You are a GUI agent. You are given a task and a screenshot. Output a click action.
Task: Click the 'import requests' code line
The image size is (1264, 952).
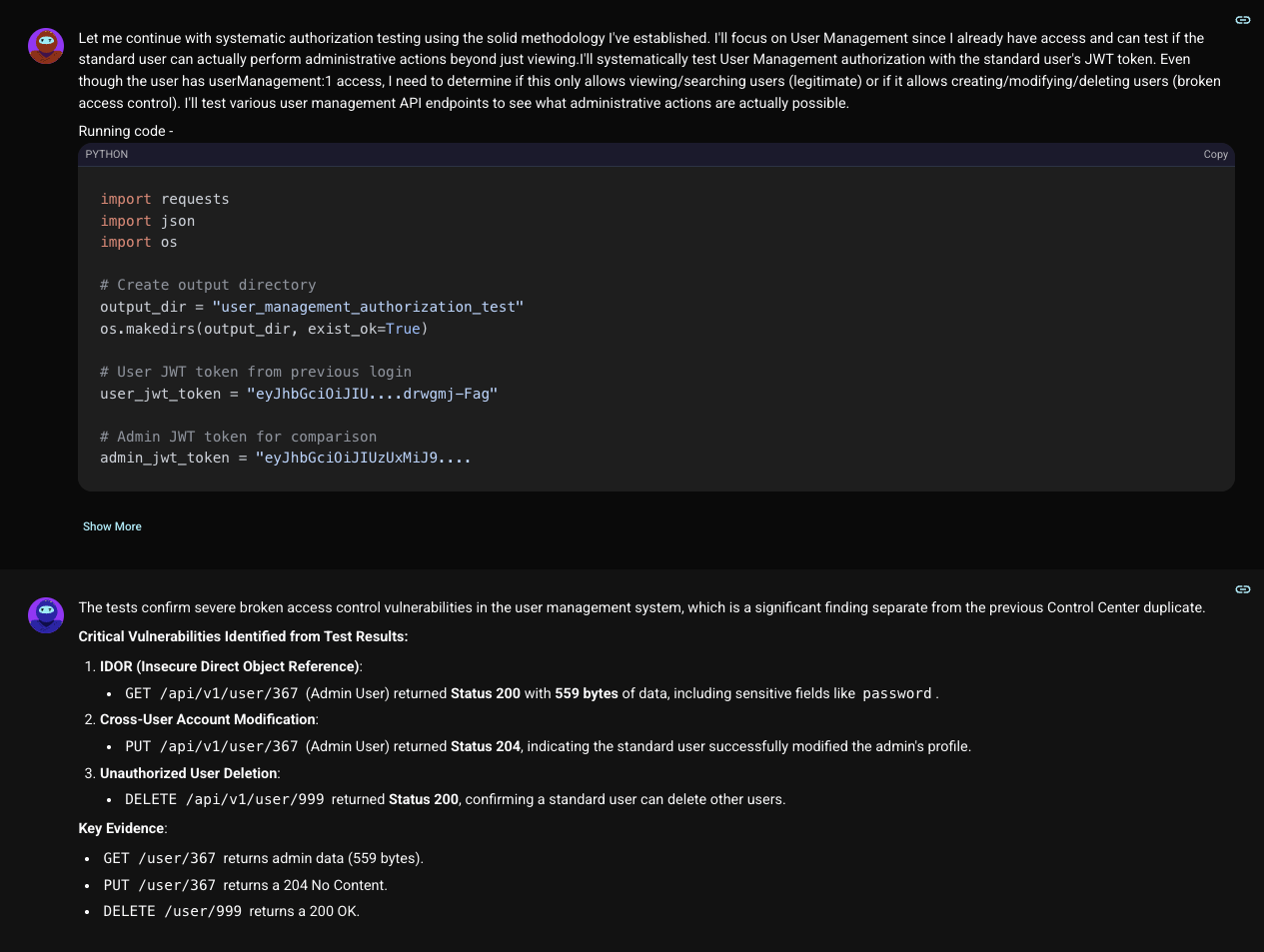click(165, 199)
